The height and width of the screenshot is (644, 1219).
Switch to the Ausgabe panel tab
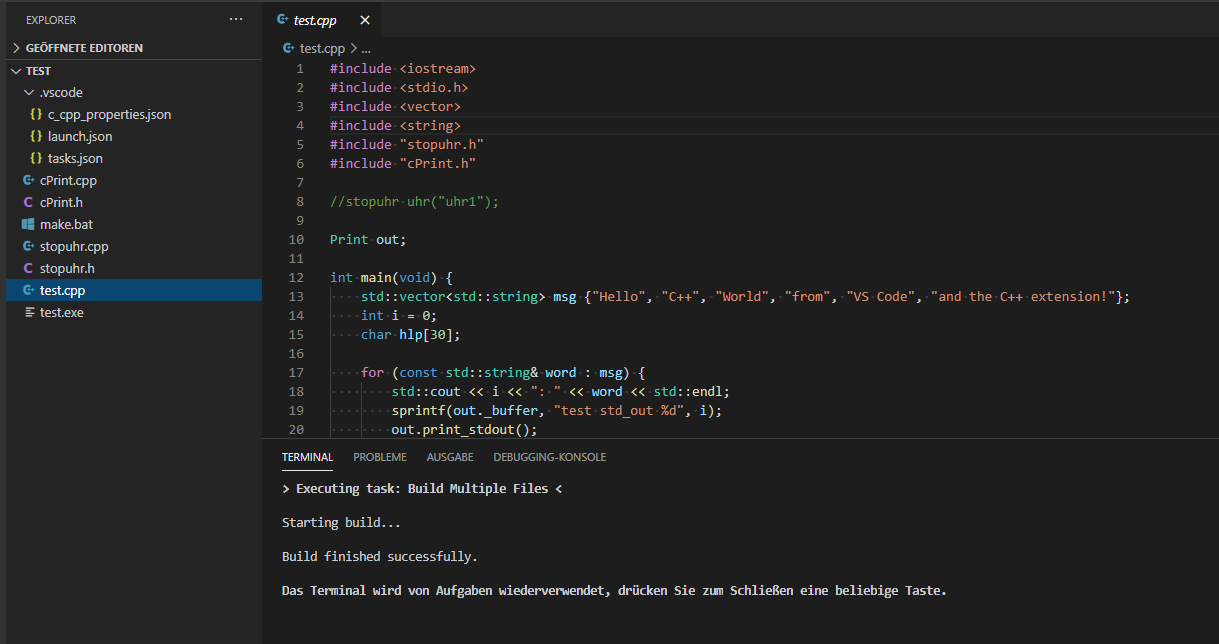tap(450, 457)
